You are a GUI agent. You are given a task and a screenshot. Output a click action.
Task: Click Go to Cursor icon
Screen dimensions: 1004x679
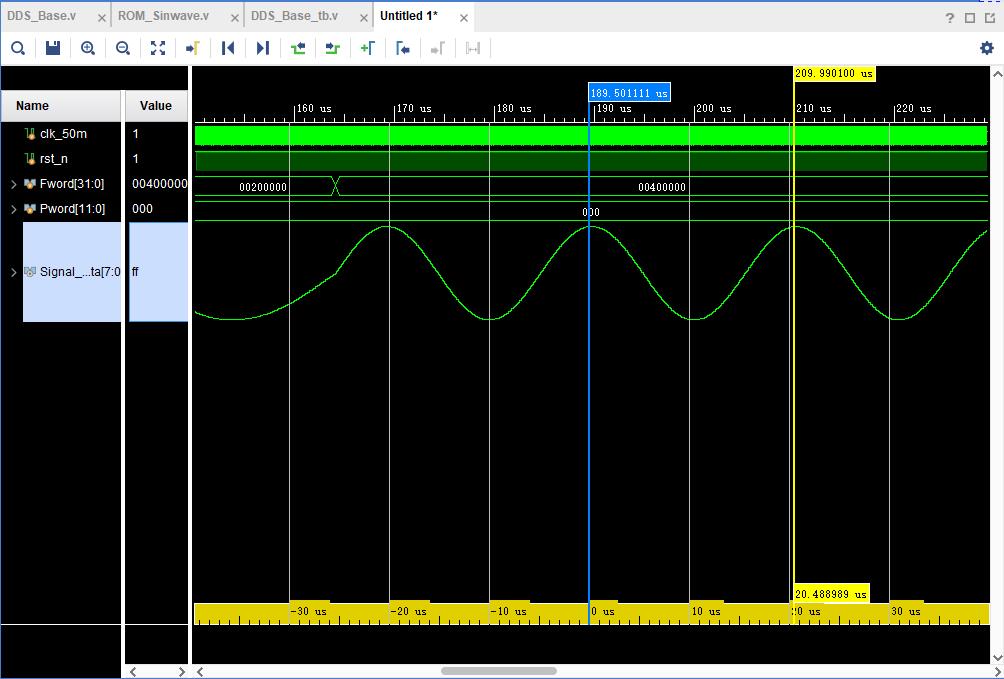193,48
